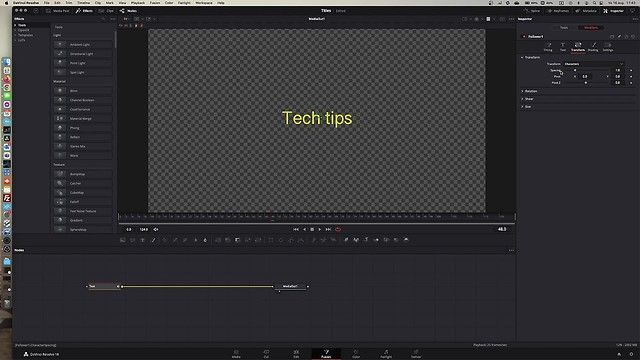Switch to the Modifiers tab in Inspector
The width and height of the screenshot is (640, 360).
591,28
